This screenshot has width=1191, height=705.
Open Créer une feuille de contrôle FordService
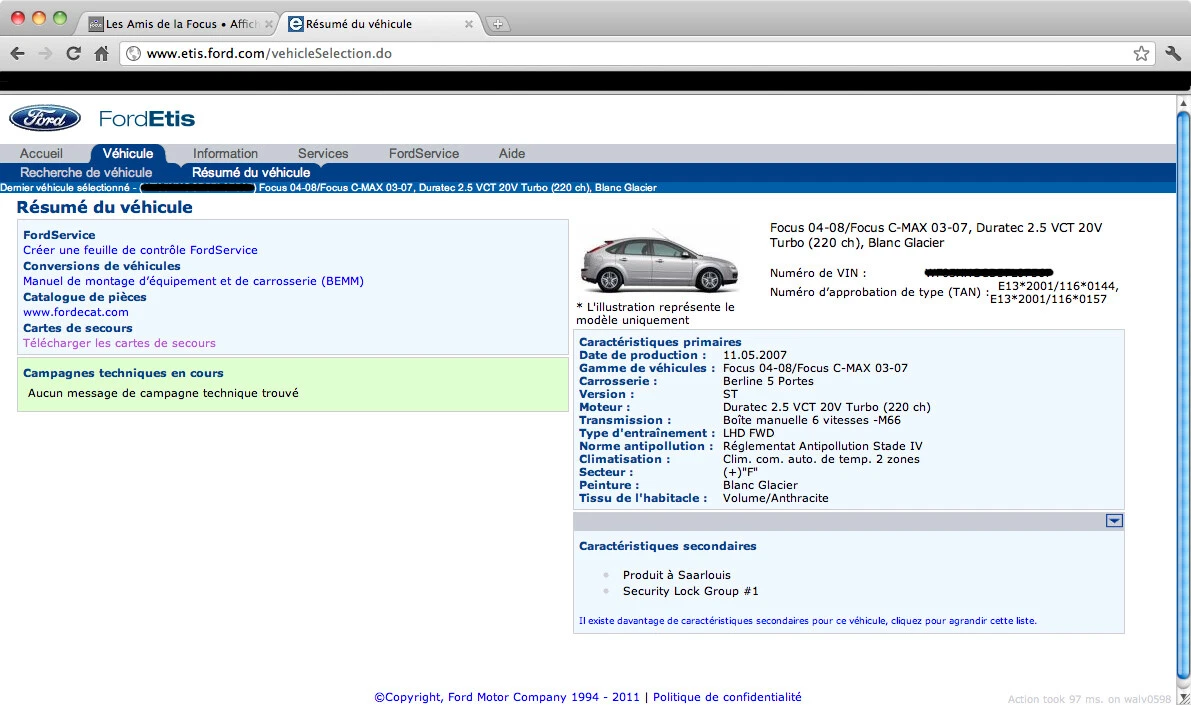[x=140, y=250]
